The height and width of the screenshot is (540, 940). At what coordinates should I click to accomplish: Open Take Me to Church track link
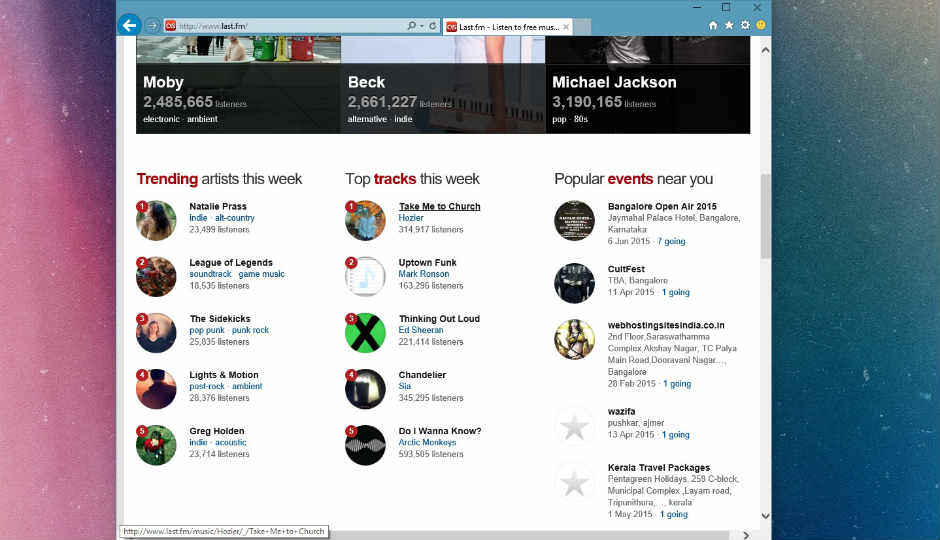coord(439,206)
